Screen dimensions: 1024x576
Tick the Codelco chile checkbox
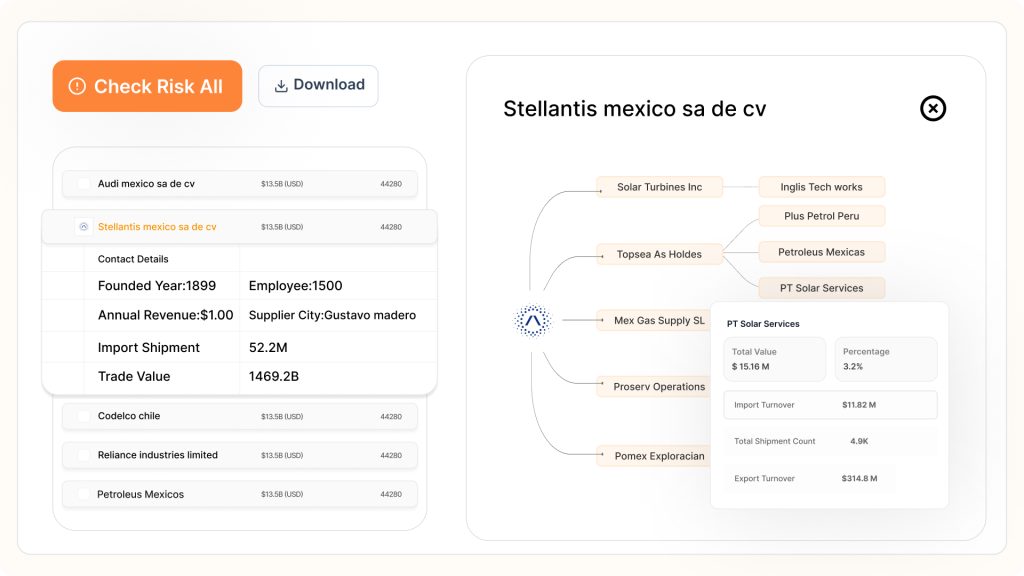pos(84,416)
